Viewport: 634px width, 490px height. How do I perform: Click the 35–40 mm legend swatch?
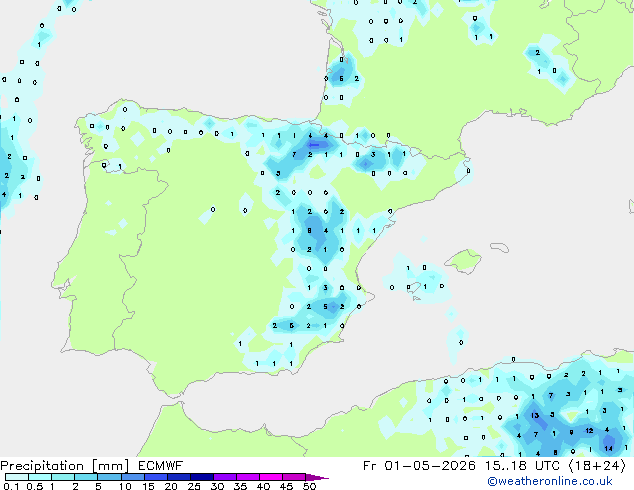247,477
